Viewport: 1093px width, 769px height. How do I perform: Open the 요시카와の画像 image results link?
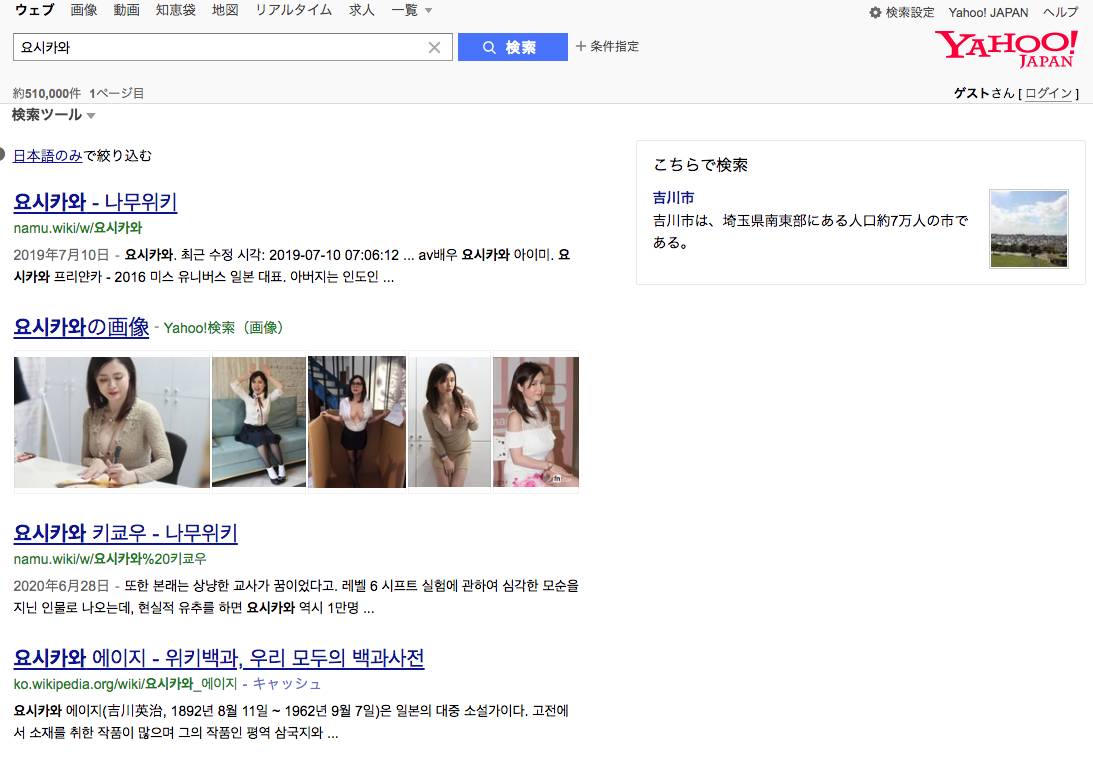(81, 327)
